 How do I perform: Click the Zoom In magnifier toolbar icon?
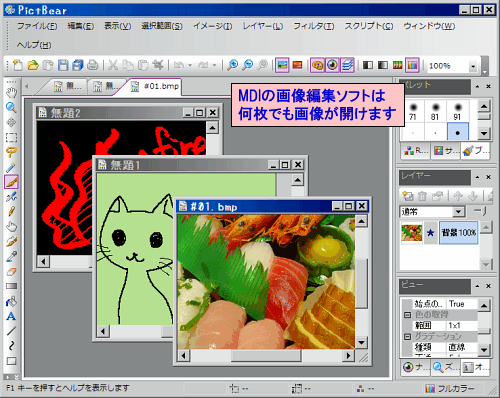coord(232,65)
